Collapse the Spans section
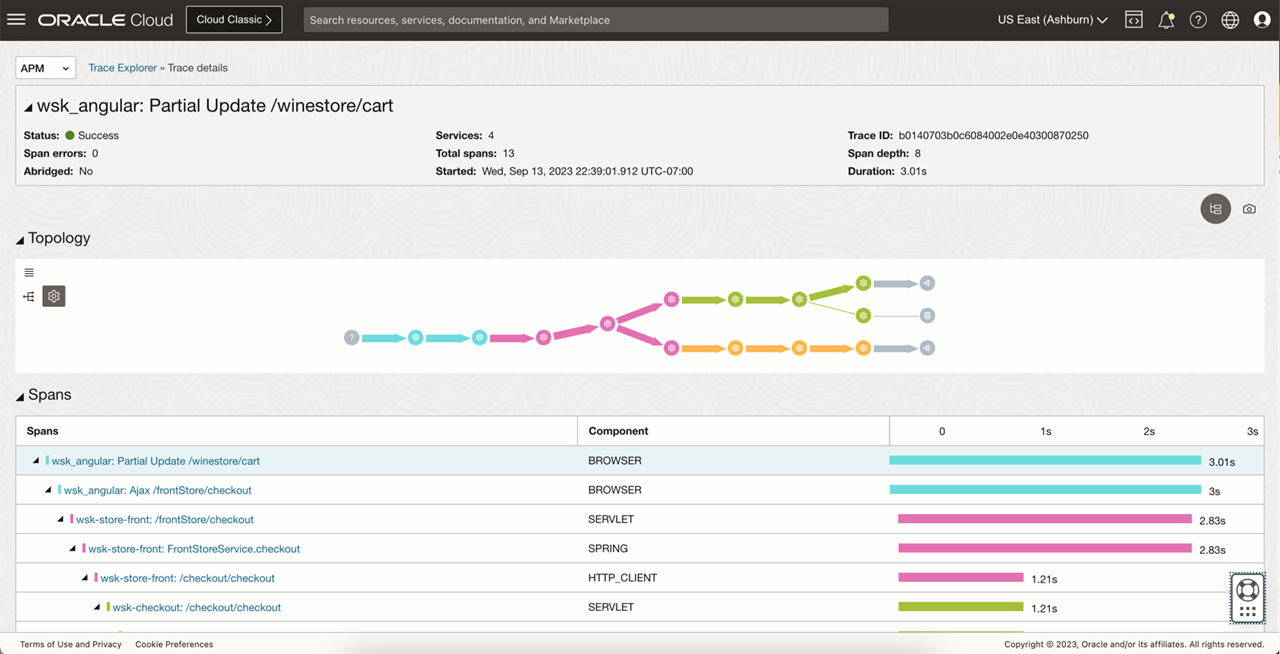Image resolution: width=1280 pixels, height=654 pixels. click(x=20, y=396)
